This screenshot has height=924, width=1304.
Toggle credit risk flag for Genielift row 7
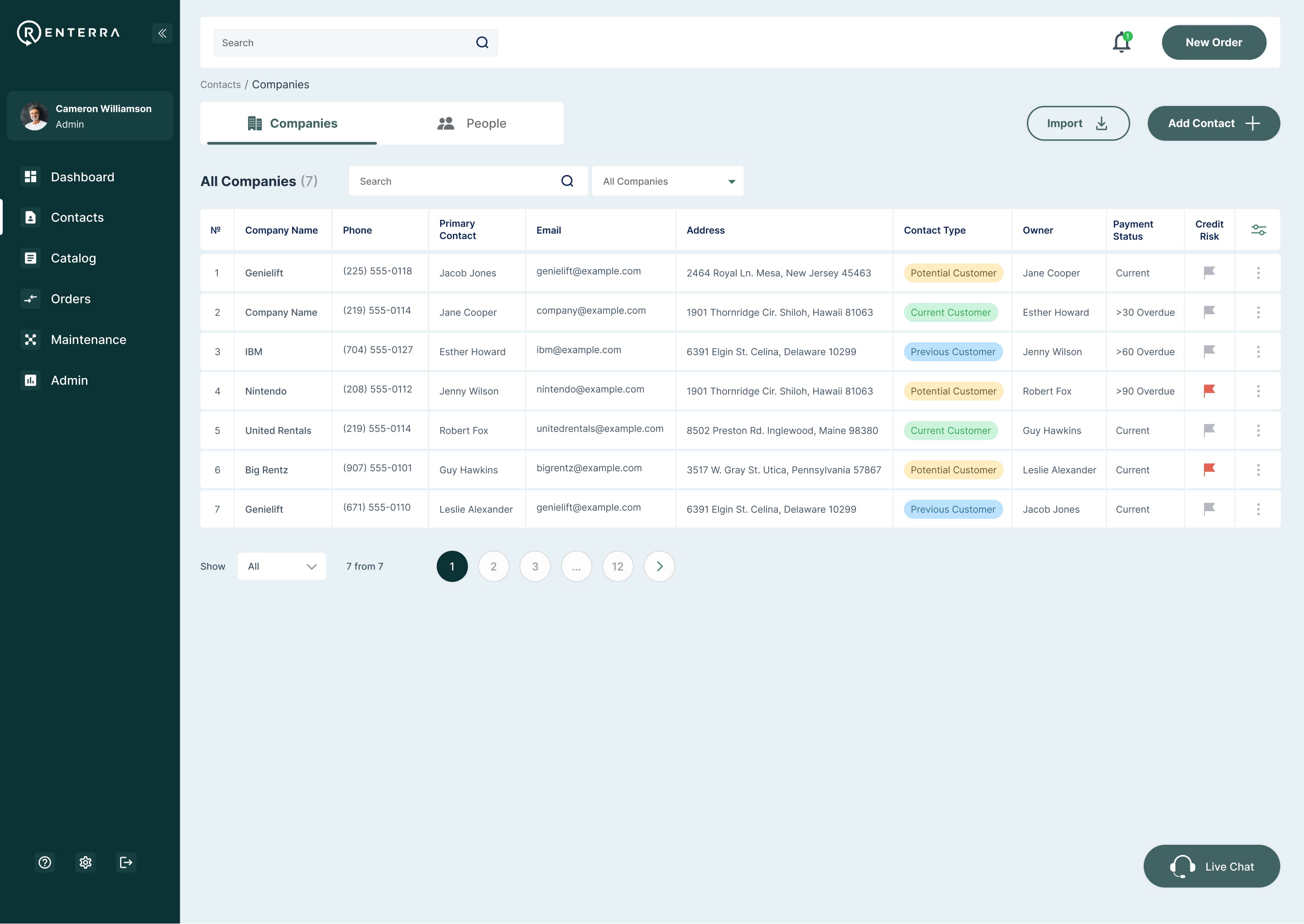(1209, 509)
